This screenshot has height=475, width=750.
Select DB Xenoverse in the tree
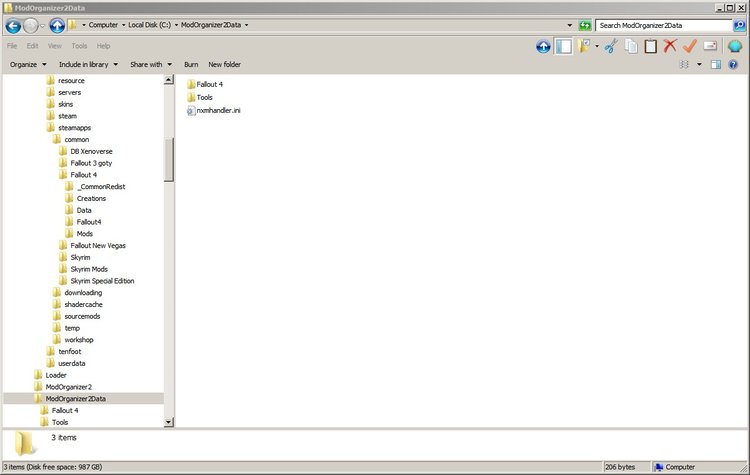(91, 151)
